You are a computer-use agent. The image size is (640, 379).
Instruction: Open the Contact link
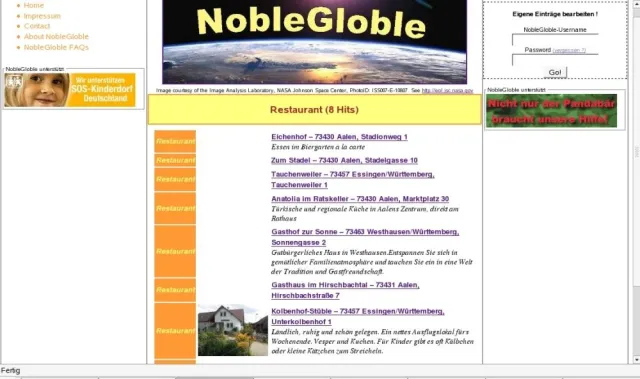(37, 26)
